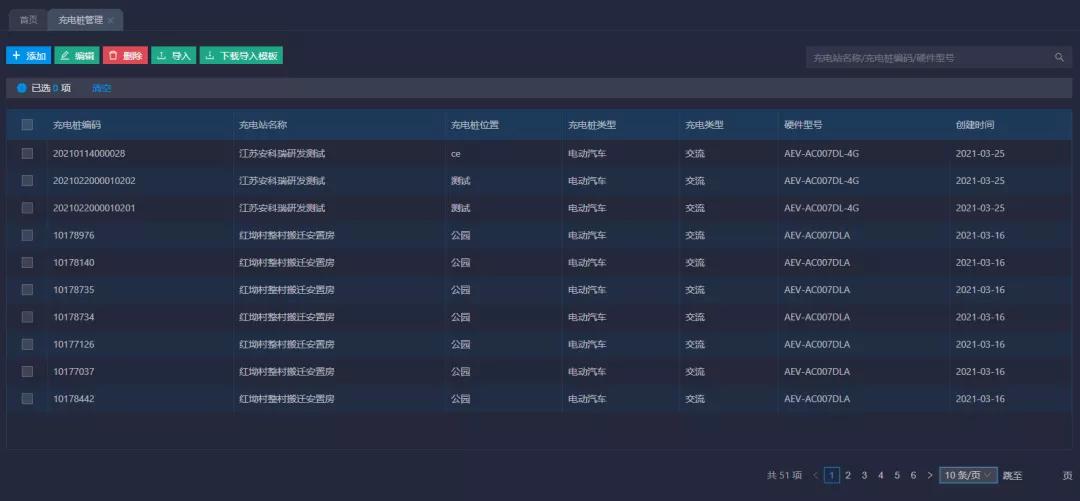The width and height of the screenshot is (1080, 501).
Task: Click the 充电站名称 column header
Action: (263, 125)
